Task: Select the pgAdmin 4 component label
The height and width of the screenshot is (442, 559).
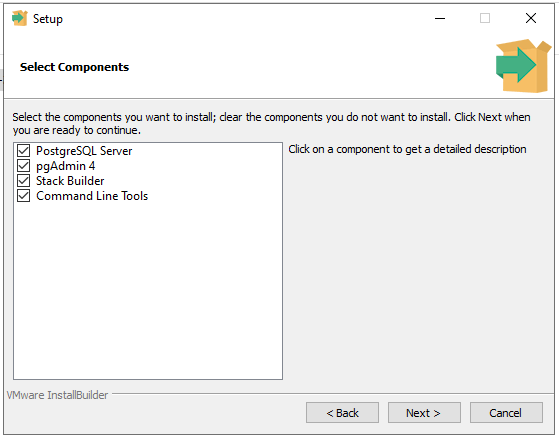Action: click(x=66, y=166)
